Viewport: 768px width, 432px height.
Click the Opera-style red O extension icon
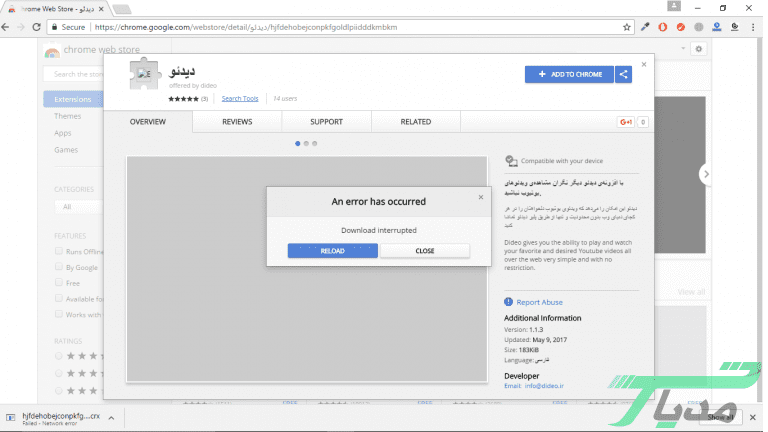(x=663, y=27)
